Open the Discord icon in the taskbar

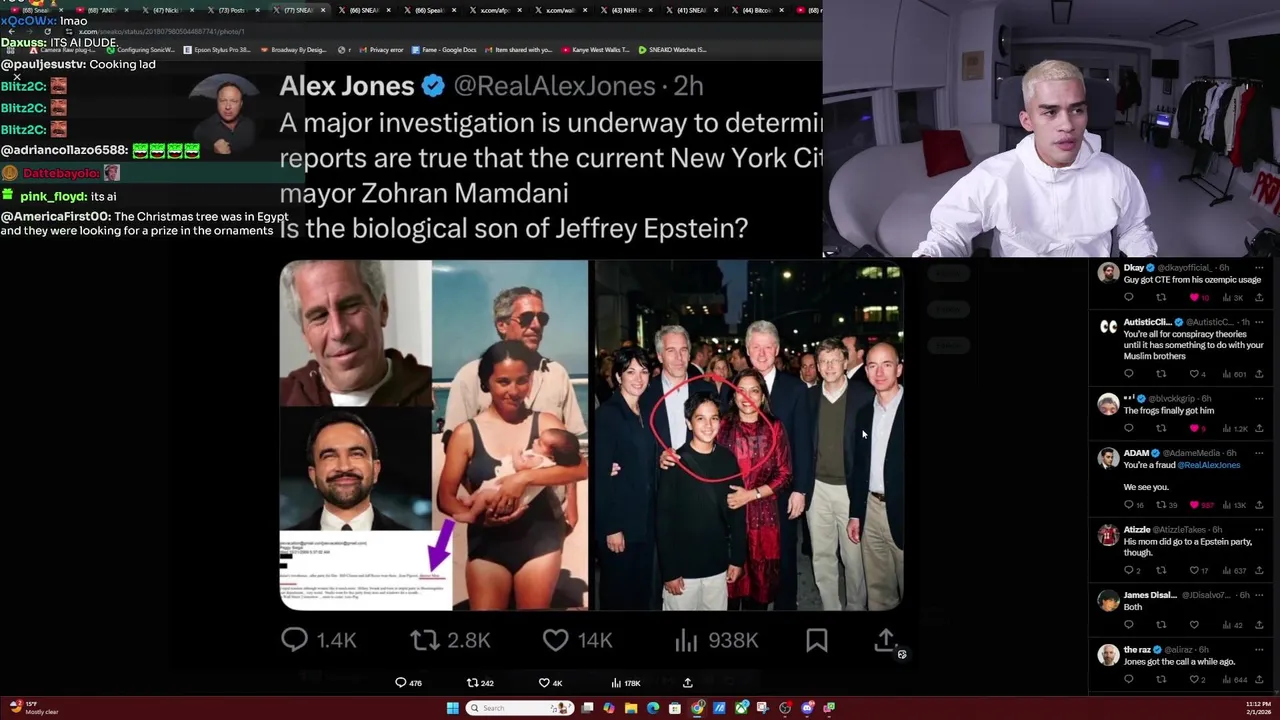tap(807, 708)
